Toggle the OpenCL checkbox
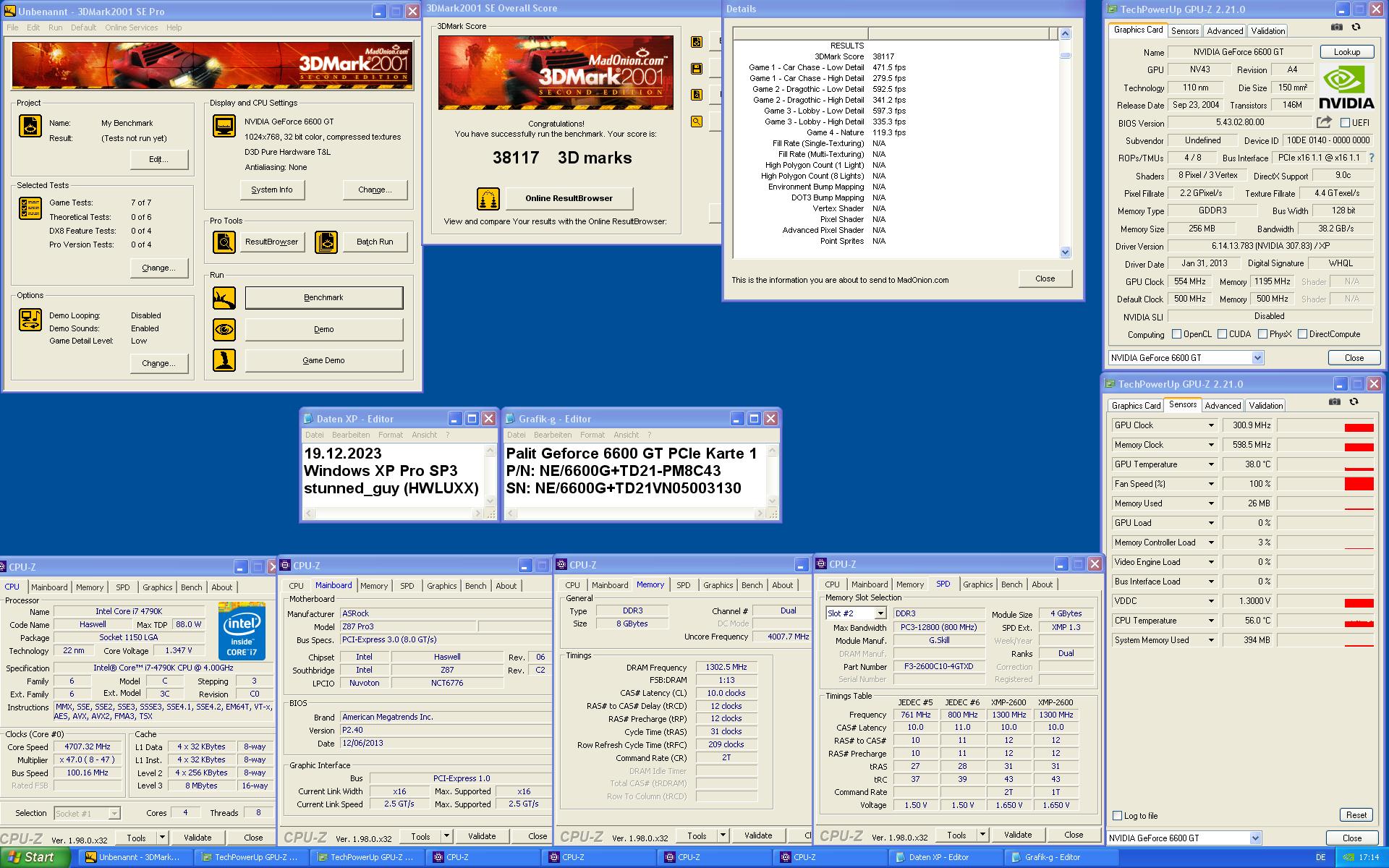The image size is (1389, 868). [1176, 334]
